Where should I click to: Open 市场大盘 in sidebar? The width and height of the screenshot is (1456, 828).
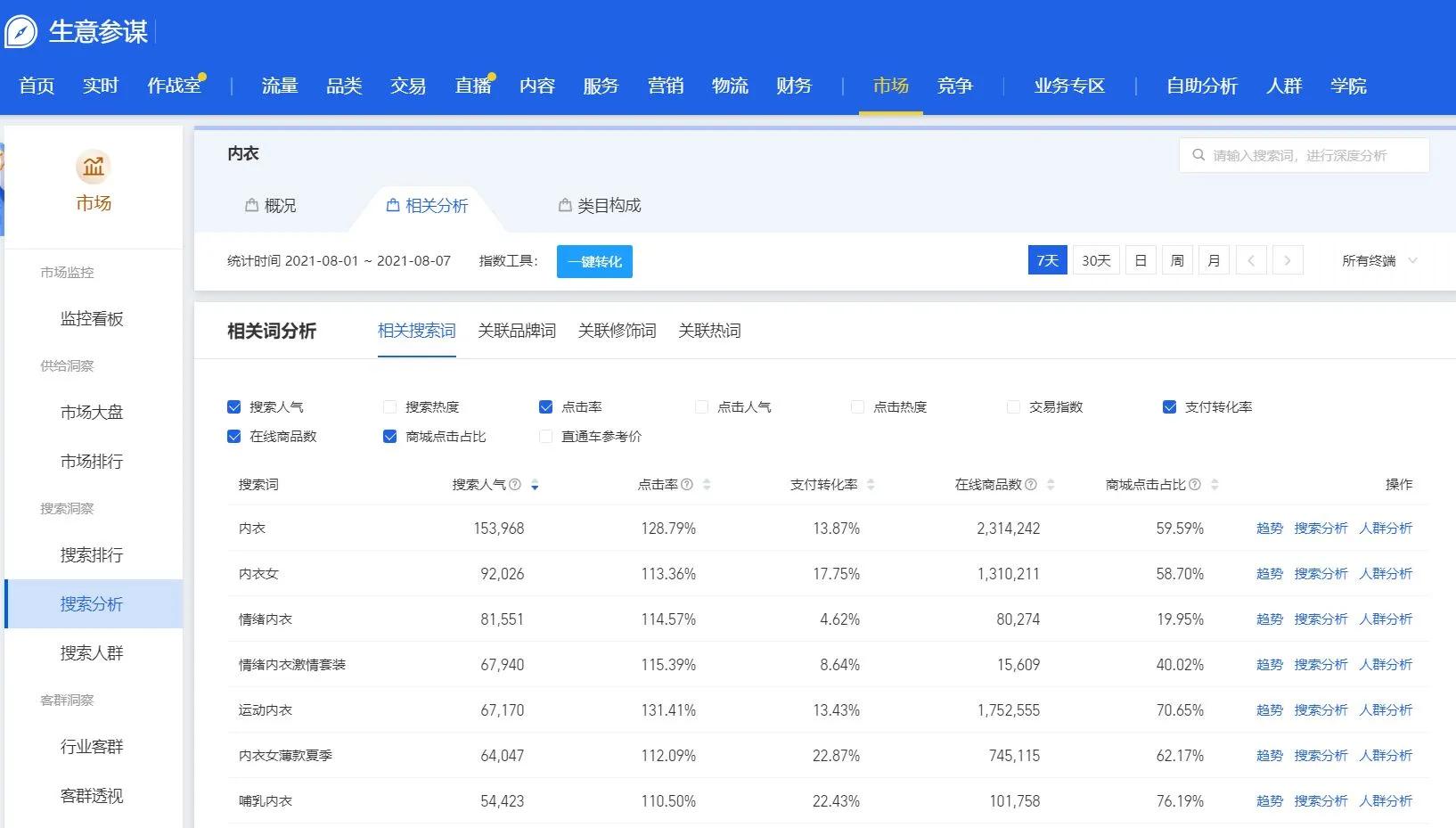pyautogui.click(x=92, y=413)
